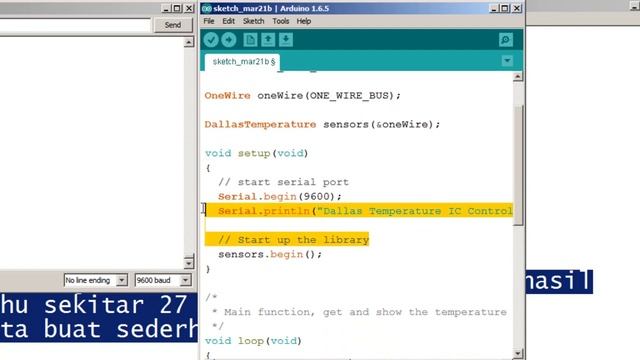The height and width of the screenshot is (360, 640).
Task: Click the 'sensors.begin();' line
Action: pyautogui.click(x=270, y=254)
